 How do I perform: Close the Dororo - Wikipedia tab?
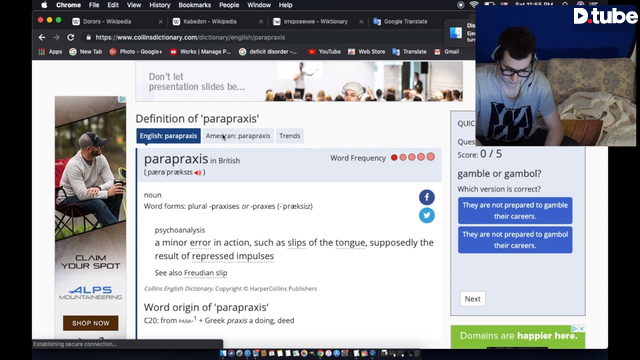[160, 22]
